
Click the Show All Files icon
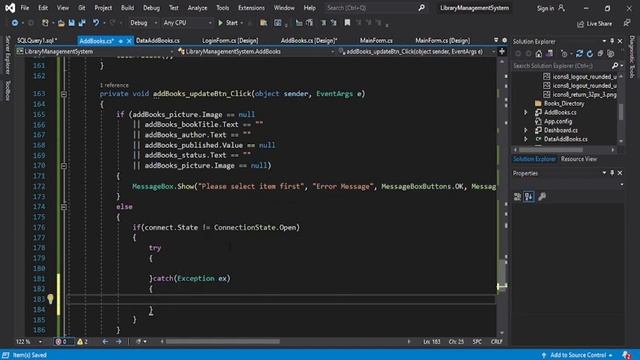(611, 53)
